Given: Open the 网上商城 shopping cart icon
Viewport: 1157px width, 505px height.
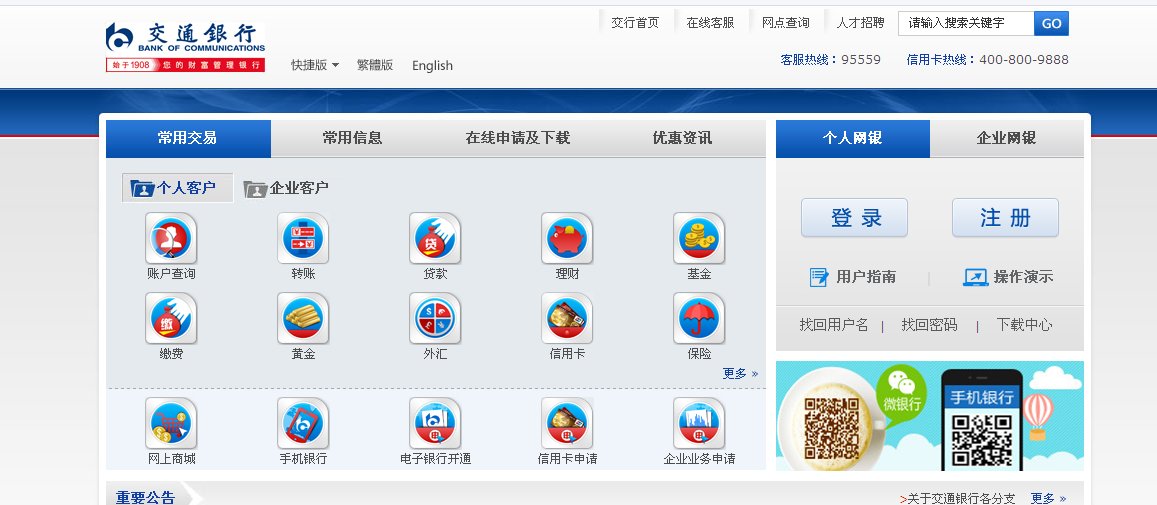Looking at the screenshot, I should pyautogui.click(x=171, y=424).
